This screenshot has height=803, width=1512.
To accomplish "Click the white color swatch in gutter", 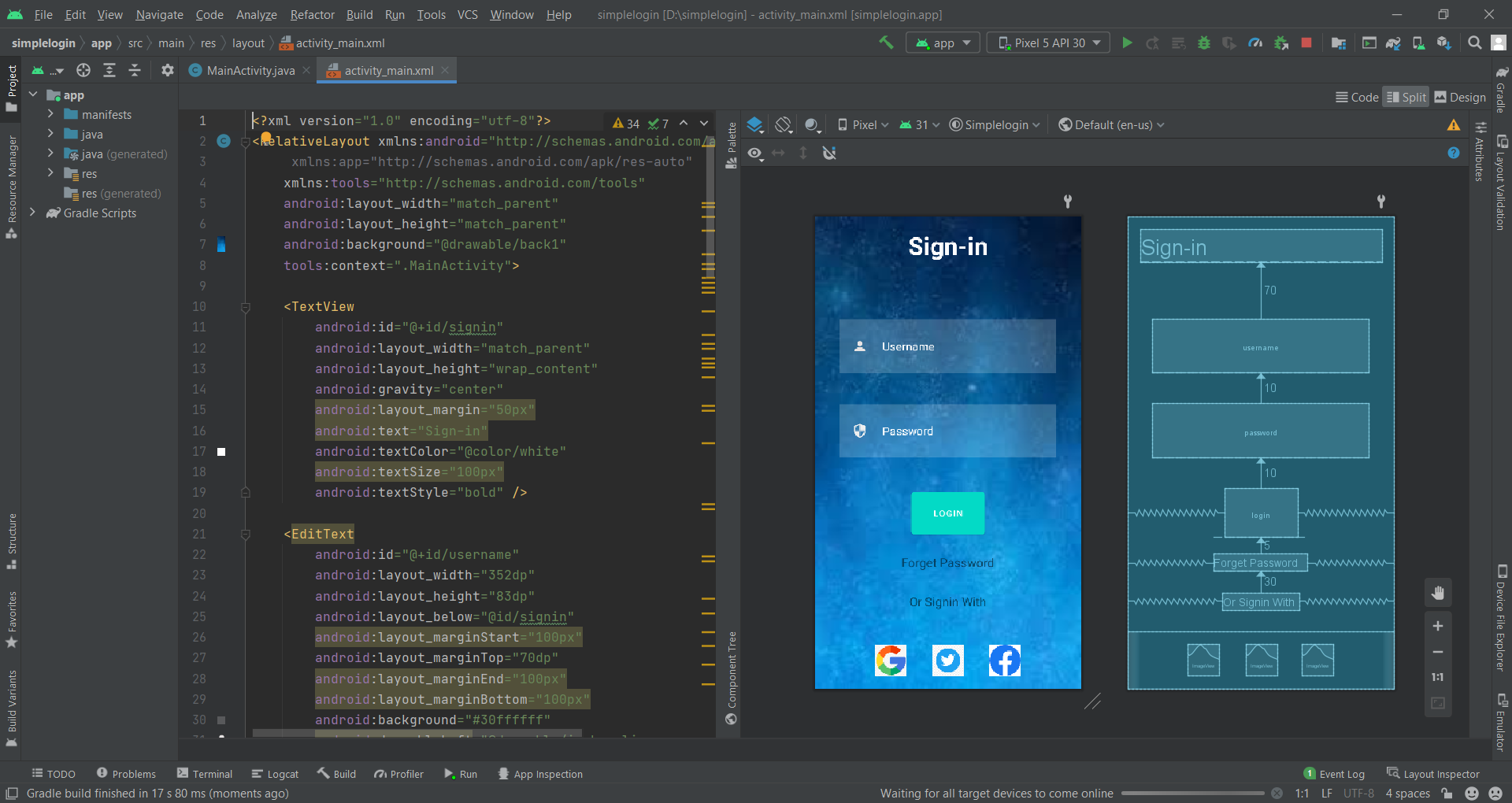I will (221, 452).
